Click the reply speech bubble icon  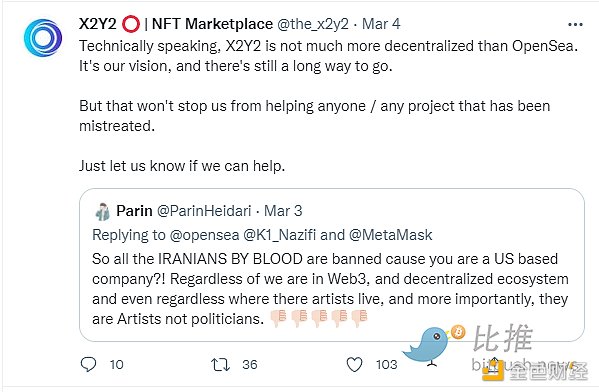click(x=88, y=364)
